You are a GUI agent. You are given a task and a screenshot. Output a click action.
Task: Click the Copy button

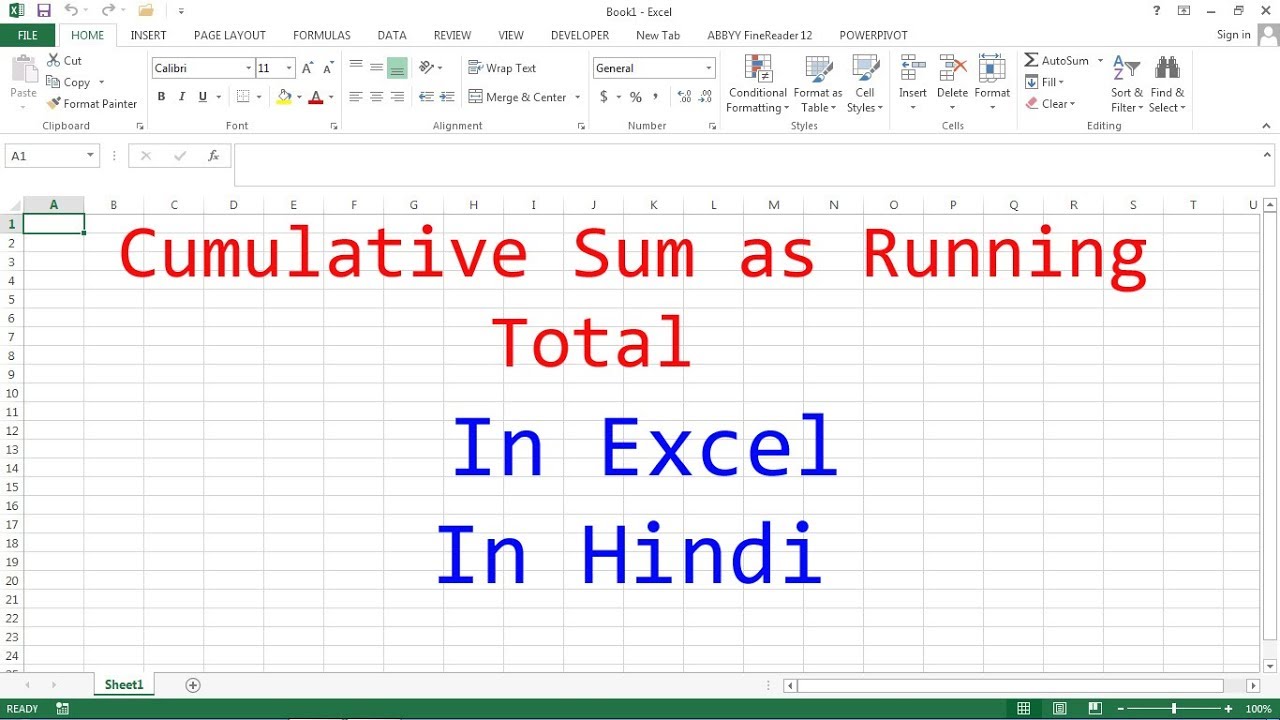[69, 82]
